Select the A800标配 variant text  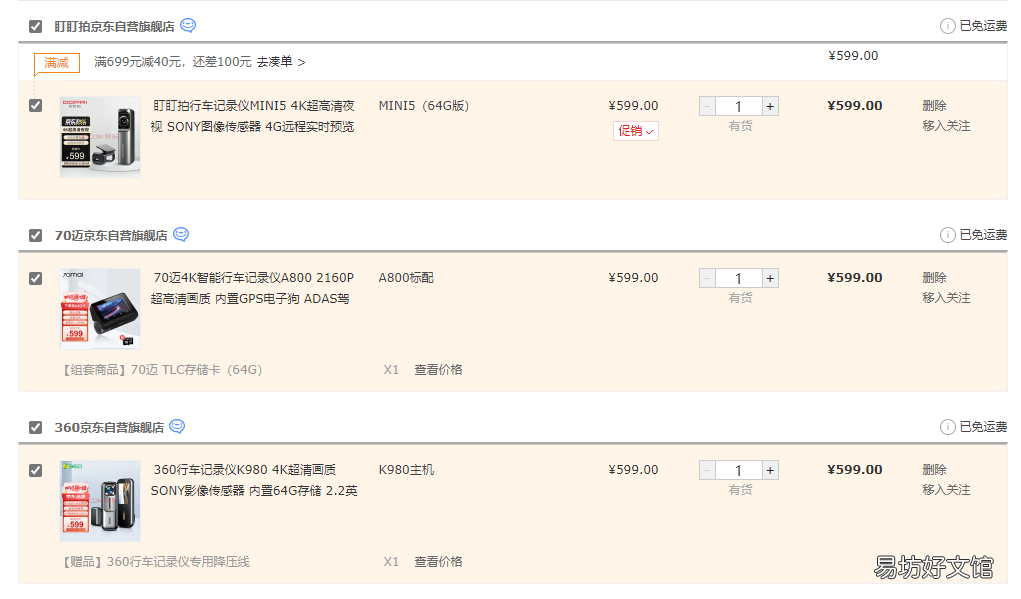pos(406,277)
